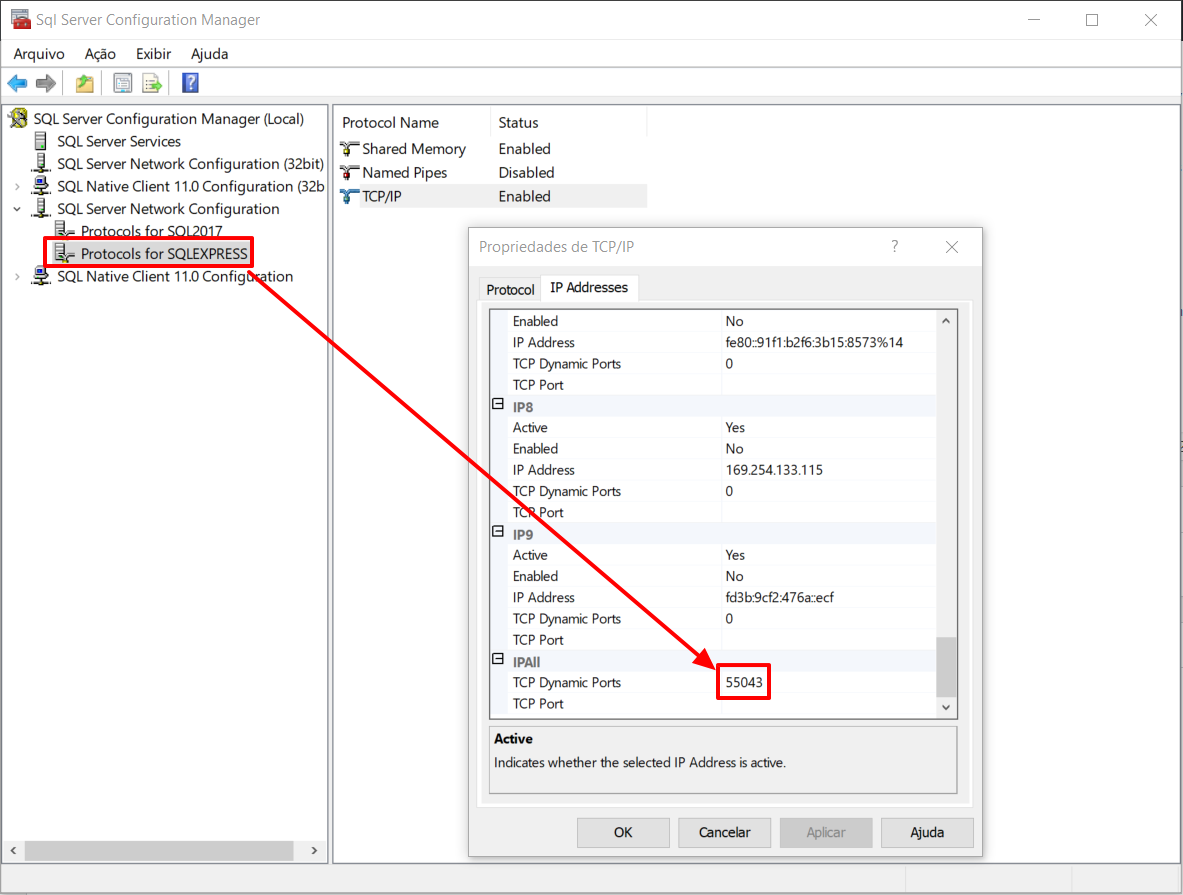The image size is (1183, 895).
Task: Select Protocols for SQL2017 in the tree
Action: coord(152,230)
